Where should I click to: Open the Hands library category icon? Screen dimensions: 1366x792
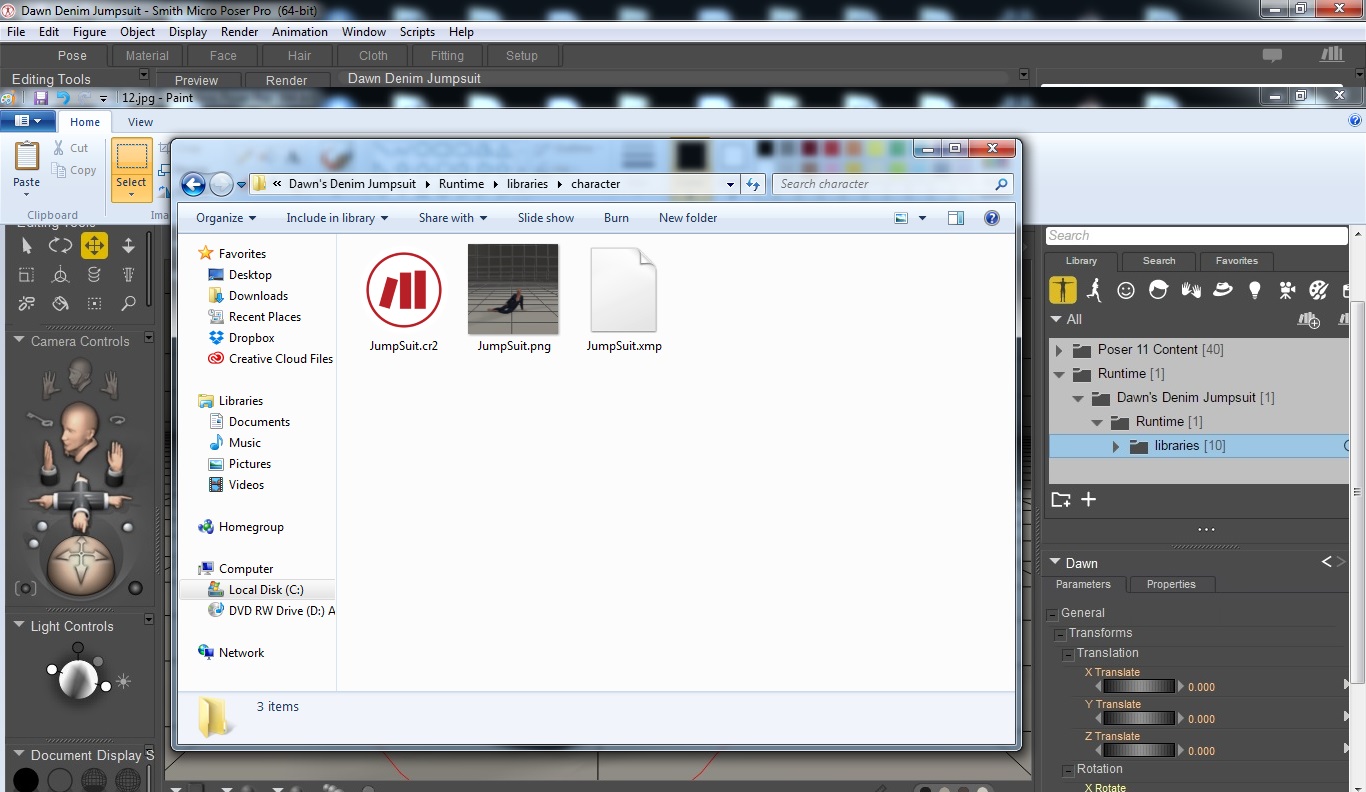[x=1190, y=290]
